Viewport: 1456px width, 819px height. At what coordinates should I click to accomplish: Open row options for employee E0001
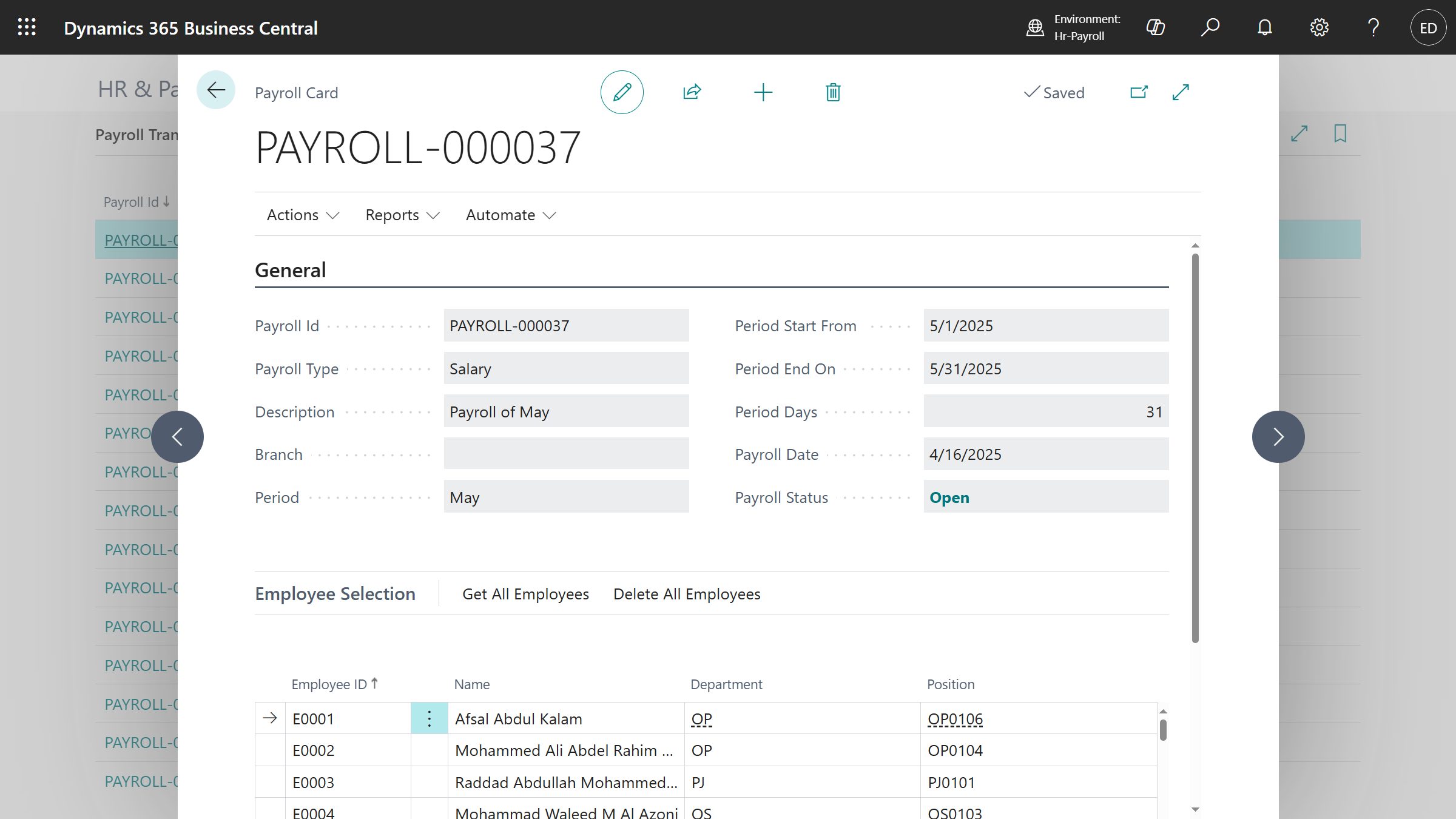[429, 719]
